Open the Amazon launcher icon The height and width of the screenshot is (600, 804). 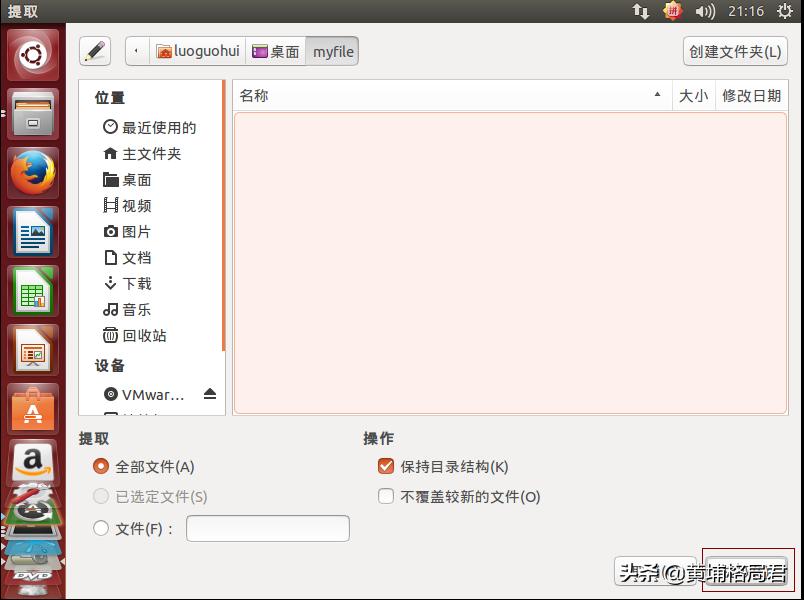(33, 462)
